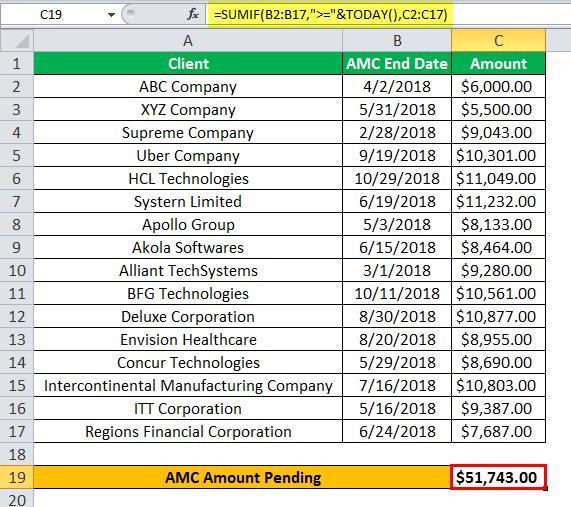Click the date 5/31/2018
This screenshot has height=507, width=571.
pos(397,110)
